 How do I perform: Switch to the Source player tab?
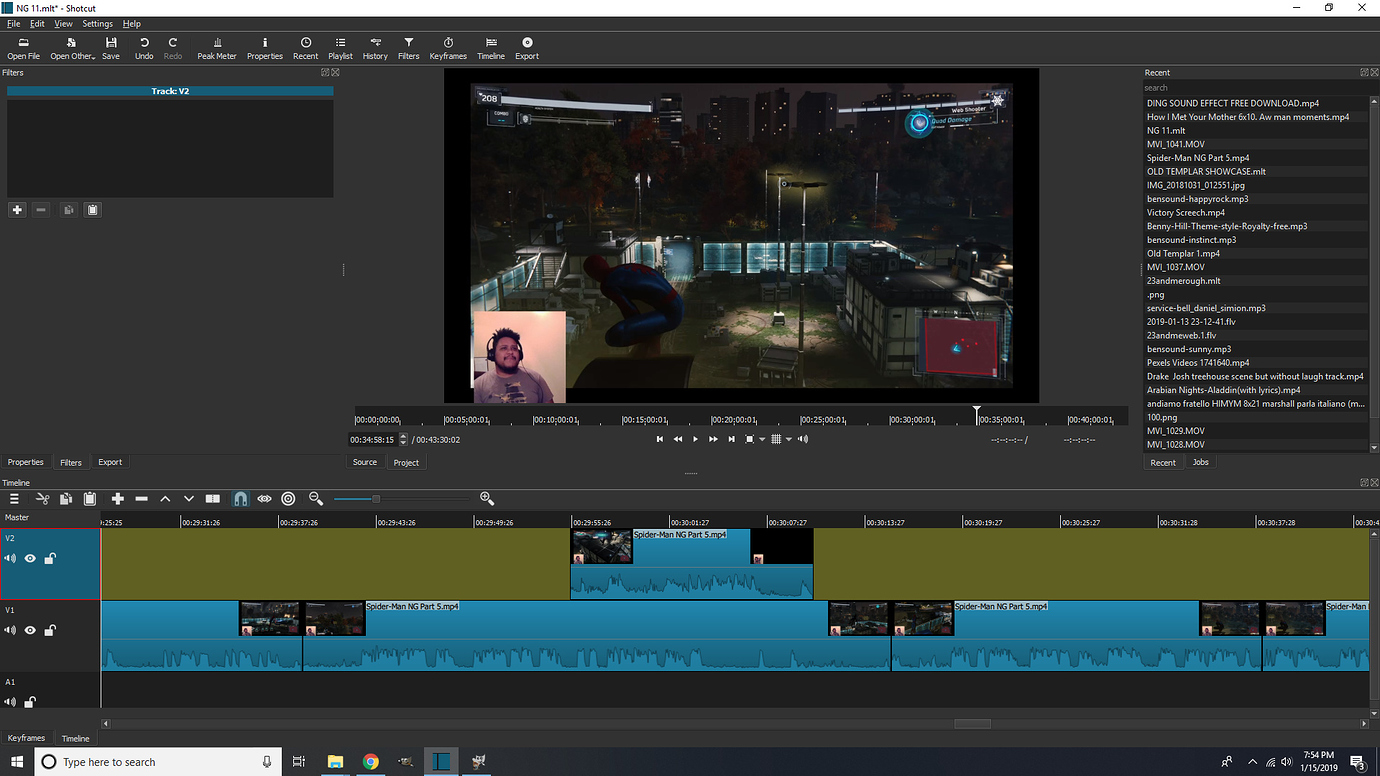[365, 462]
